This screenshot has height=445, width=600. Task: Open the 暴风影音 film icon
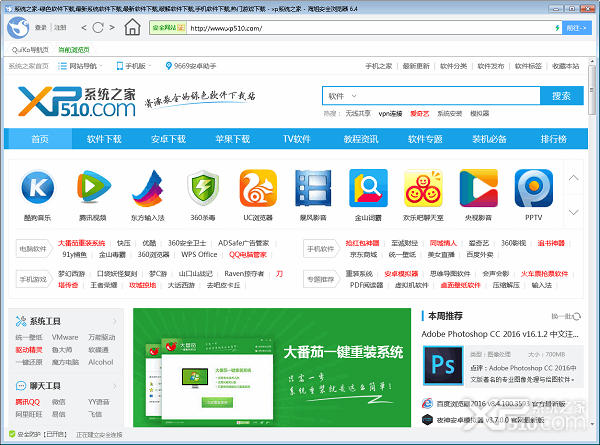click(313, 188)
